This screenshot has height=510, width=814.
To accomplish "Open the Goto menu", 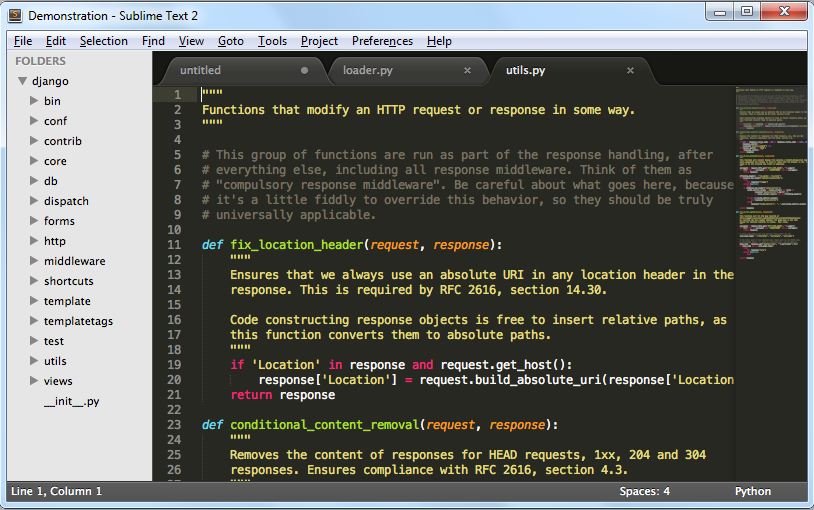I will pos(230,41).
